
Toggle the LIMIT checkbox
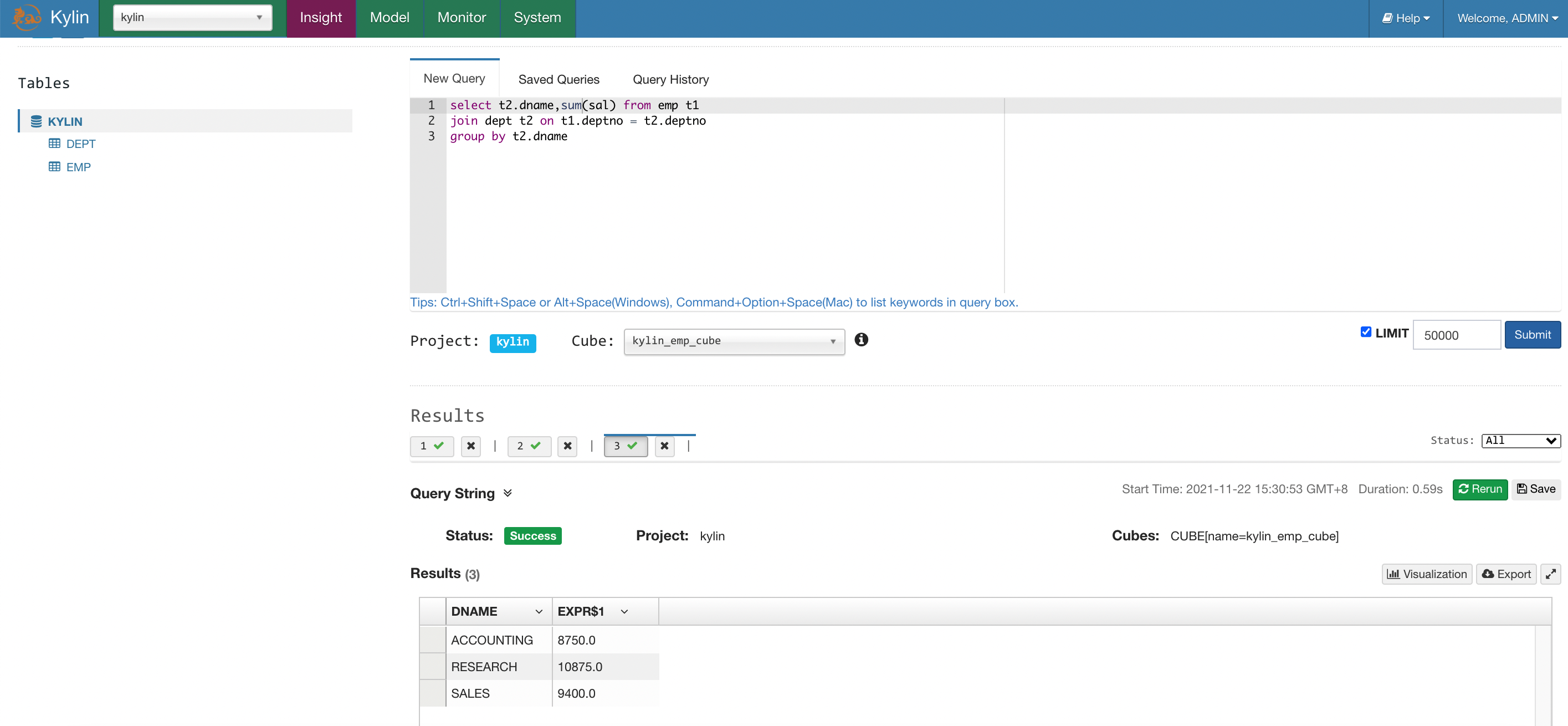(1366, 332)
